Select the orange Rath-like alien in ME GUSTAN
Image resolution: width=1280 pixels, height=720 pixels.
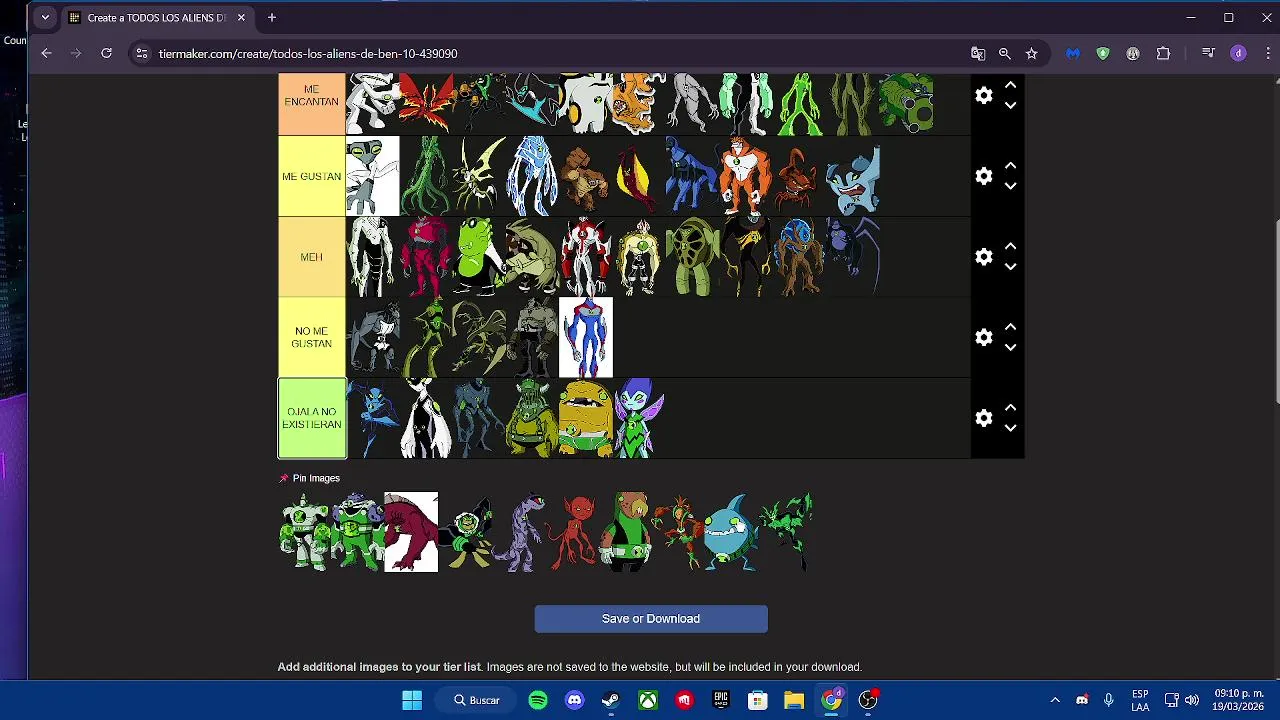(745, 176)
